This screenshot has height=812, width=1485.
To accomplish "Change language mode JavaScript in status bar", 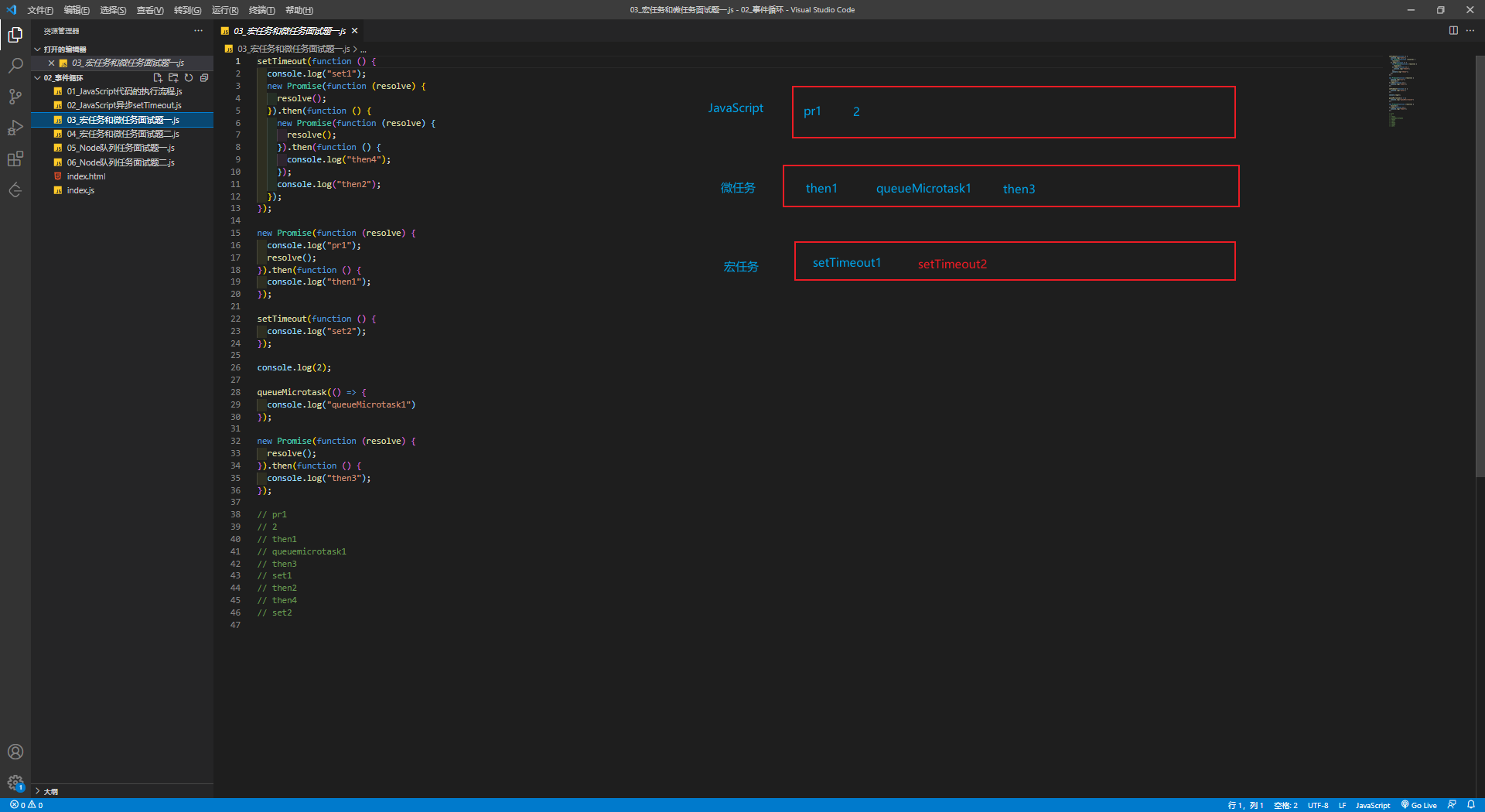I will pyautogui.click(x=1373, y=805).
